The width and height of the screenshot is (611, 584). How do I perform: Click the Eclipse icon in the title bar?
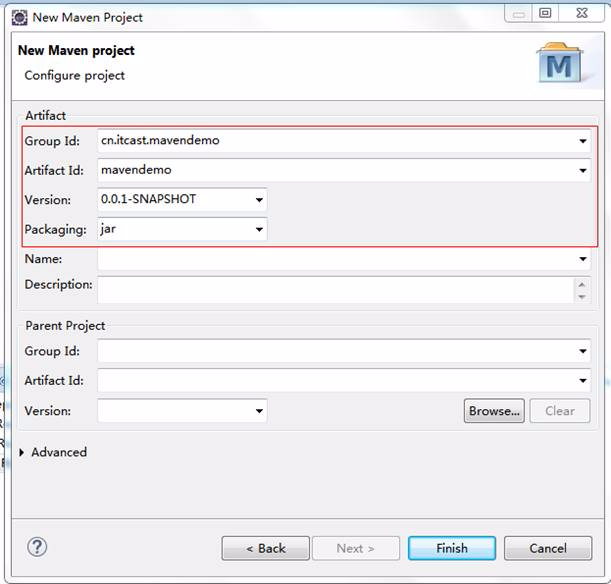(19, 18)
